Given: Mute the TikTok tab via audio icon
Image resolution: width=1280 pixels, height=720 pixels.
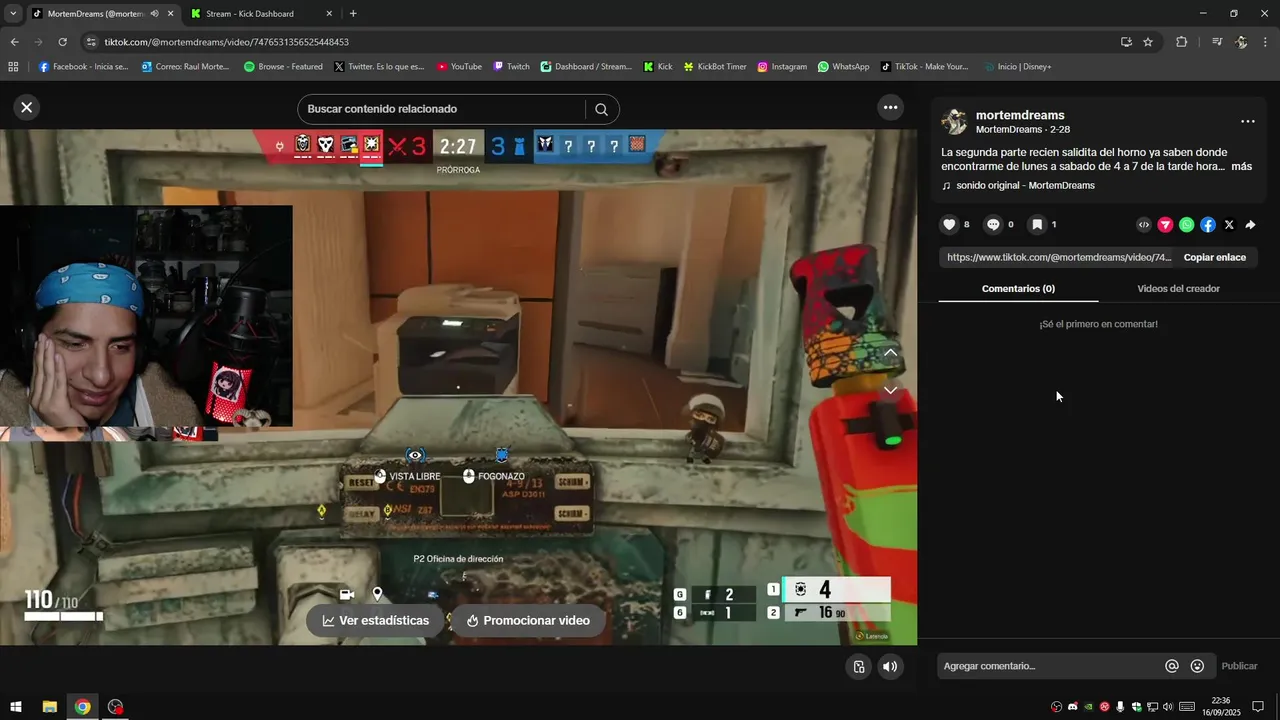Looking at the screenshot, I should coord(154,14).
